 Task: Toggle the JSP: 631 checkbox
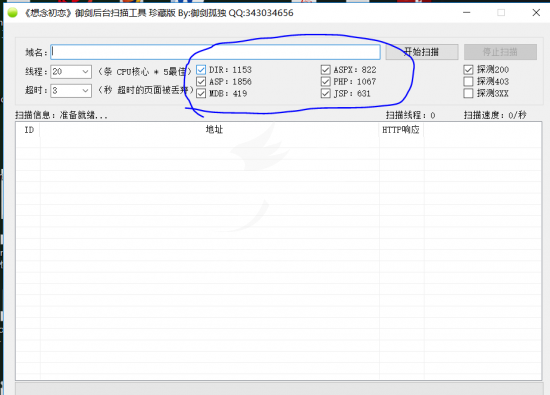coord(326,94)
